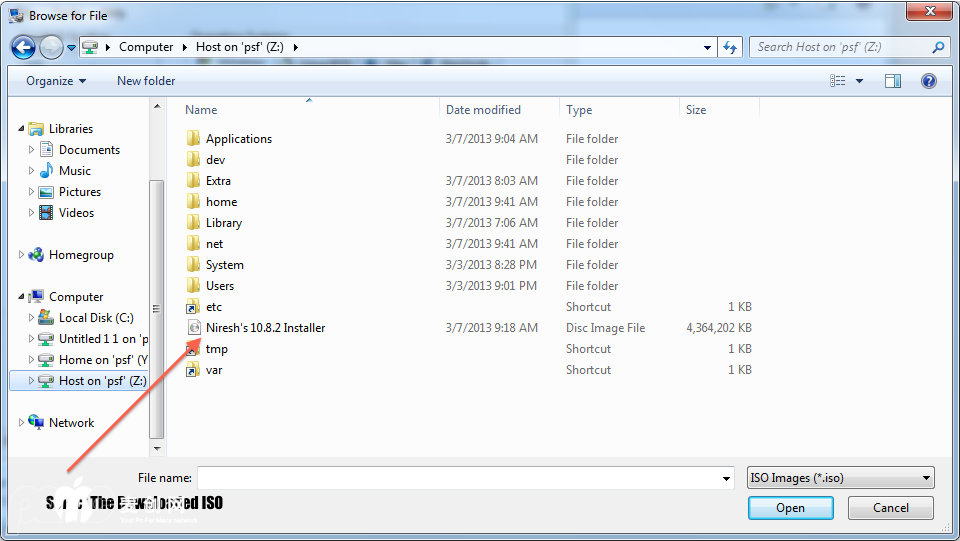This screenshot has height=541, width=960.
Task: Click the Help question mark icon
Action: click(928, 81)
